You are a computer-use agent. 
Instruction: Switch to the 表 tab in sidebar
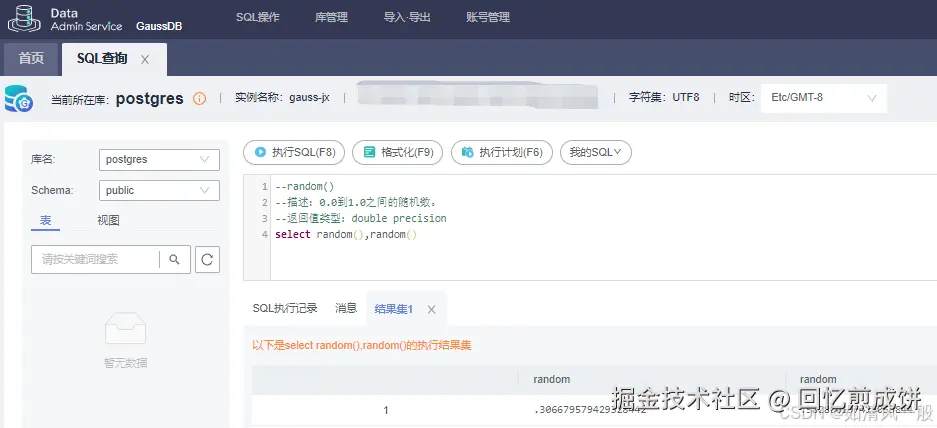[45, 220]
